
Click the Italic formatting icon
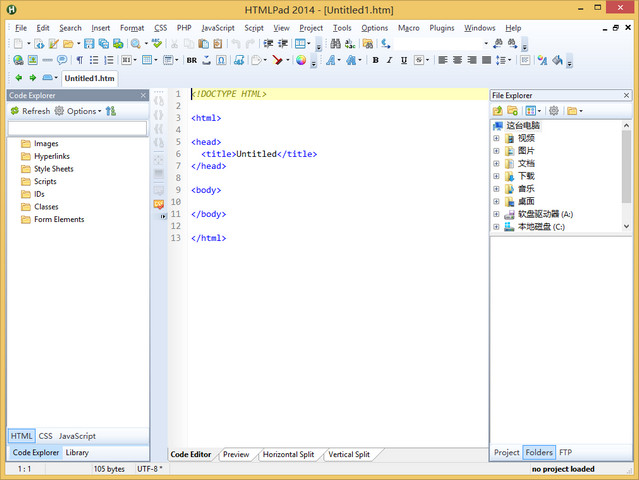coord(389,60)
